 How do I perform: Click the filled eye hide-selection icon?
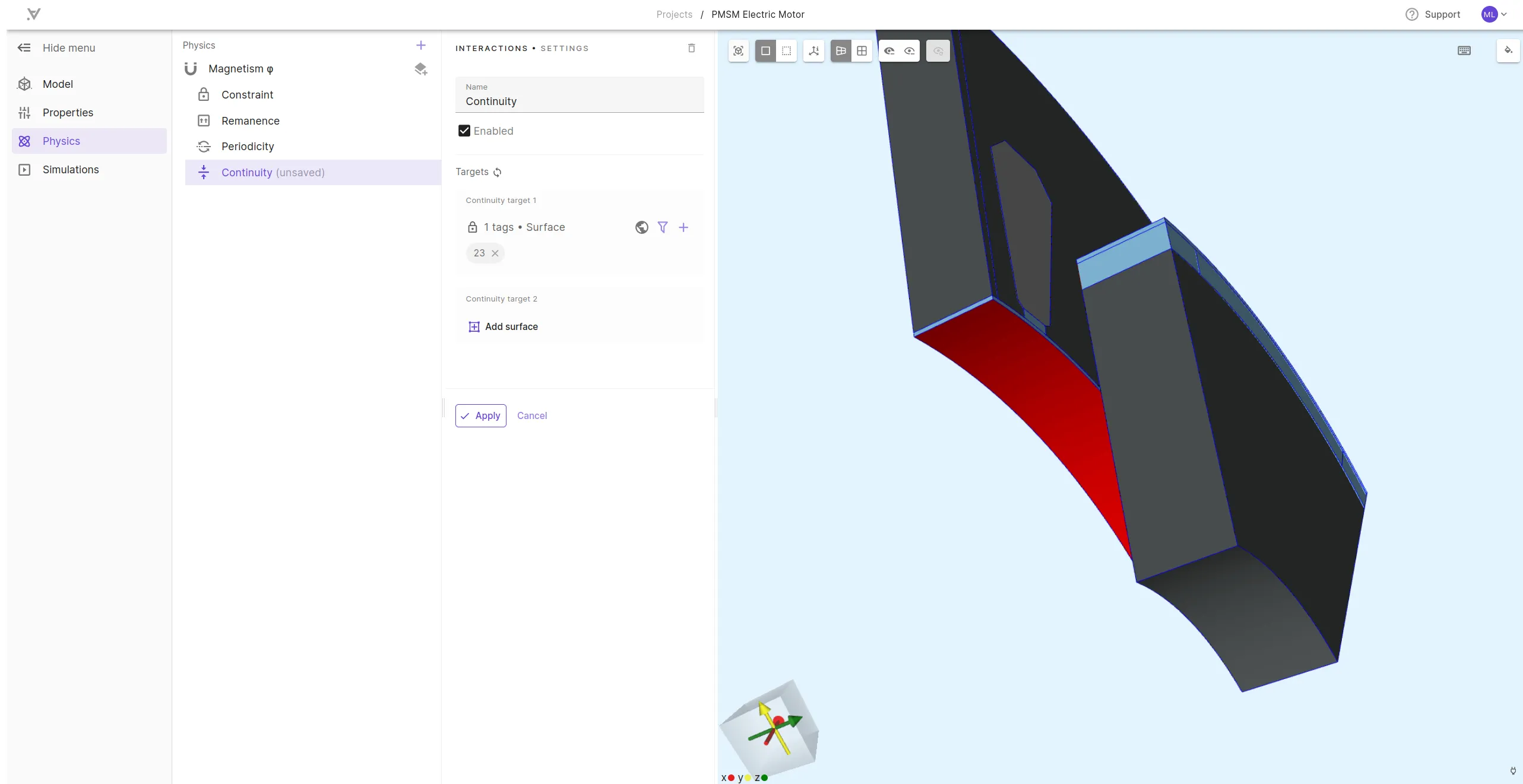(x=889, y=51)
